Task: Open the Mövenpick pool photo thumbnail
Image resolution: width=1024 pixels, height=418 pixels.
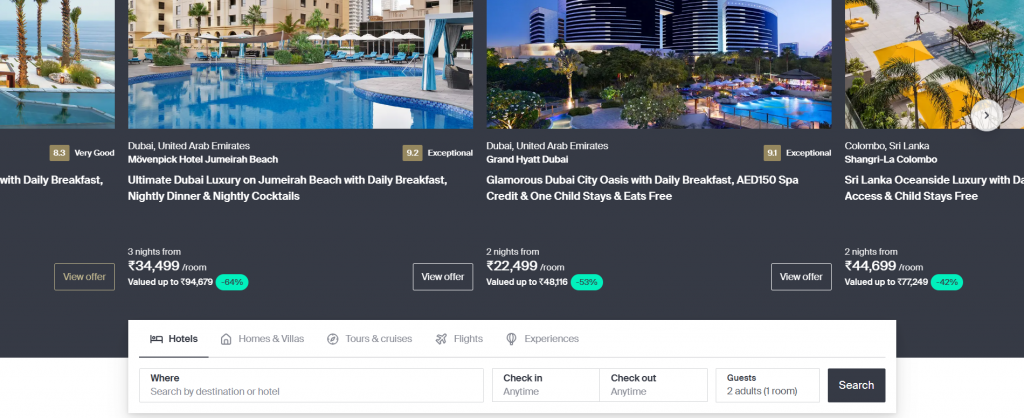Action: [x=300, y=64]
